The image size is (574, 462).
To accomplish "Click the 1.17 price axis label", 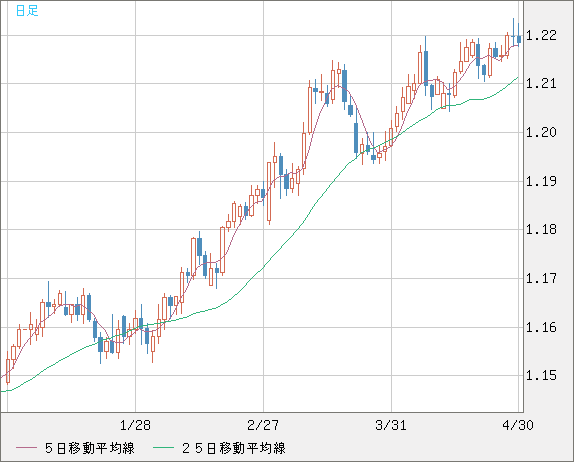I will tap(541, 278).
